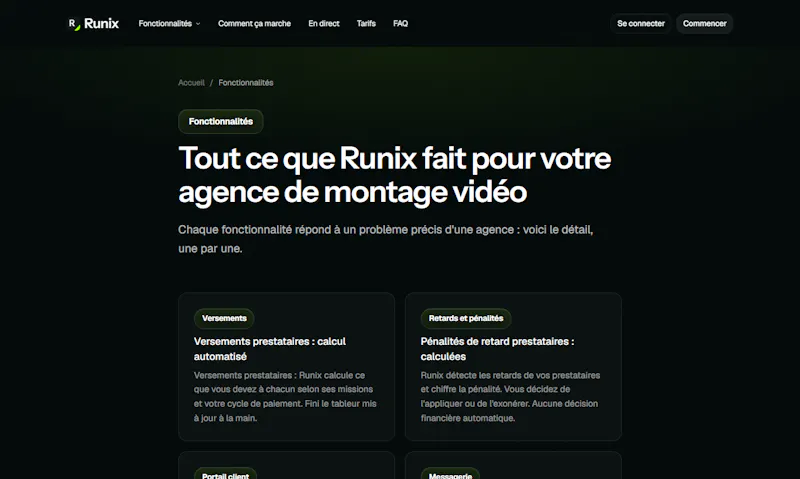Open the Runix home wordmark
The image size is (800, 479).
101,23
